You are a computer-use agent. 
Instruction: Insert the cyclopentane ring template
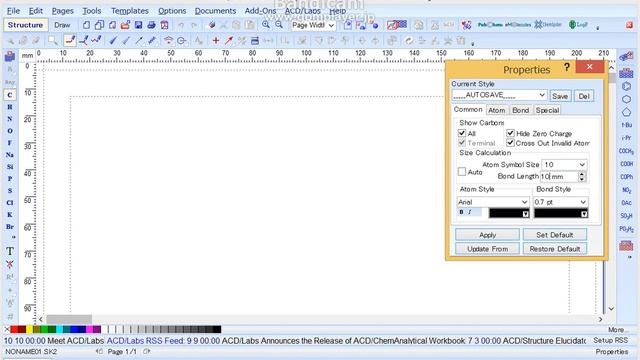(x=627, y=112)
